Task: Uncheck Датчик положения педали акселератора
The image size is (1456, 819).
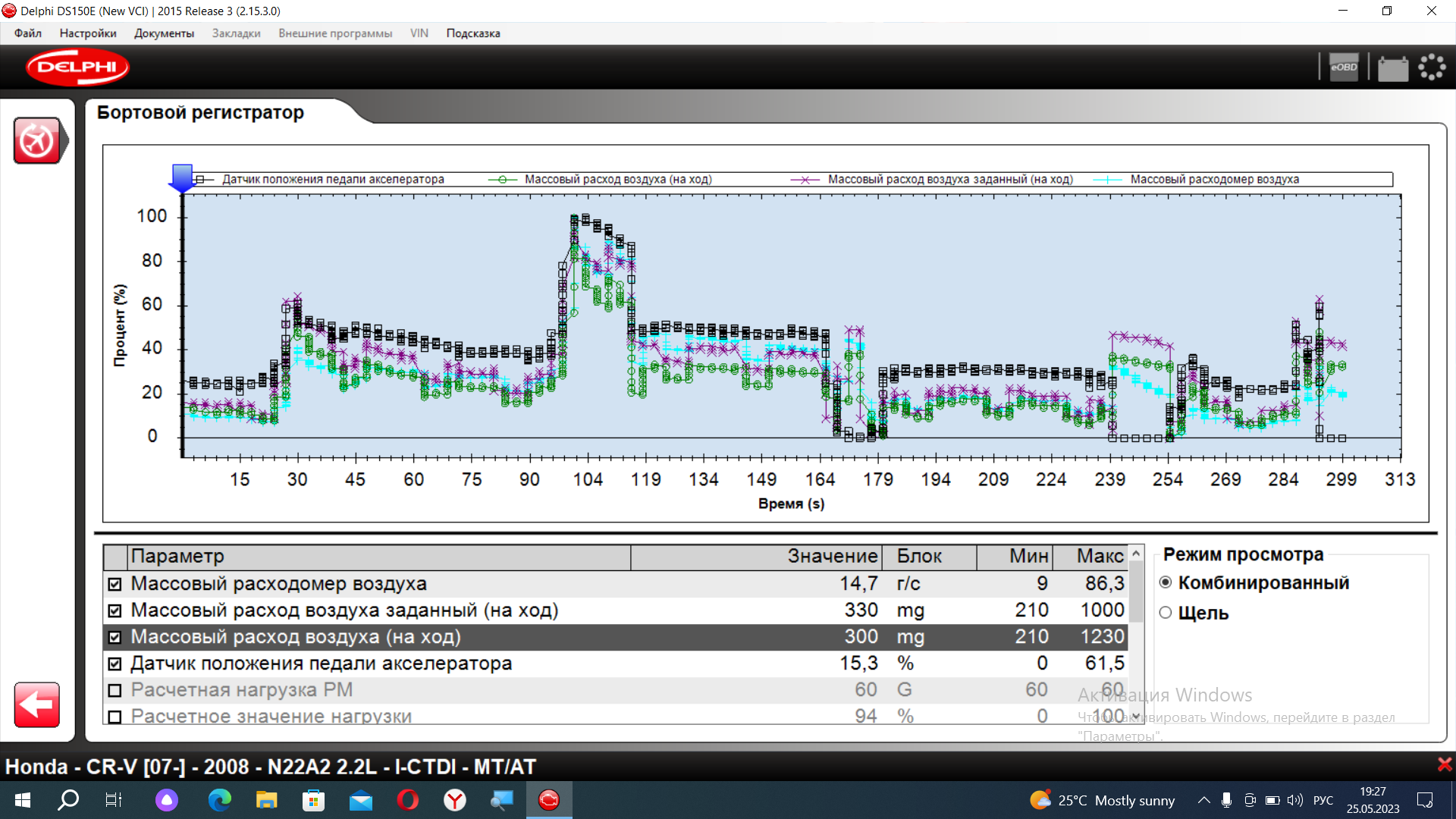Action: pos(115,664)
